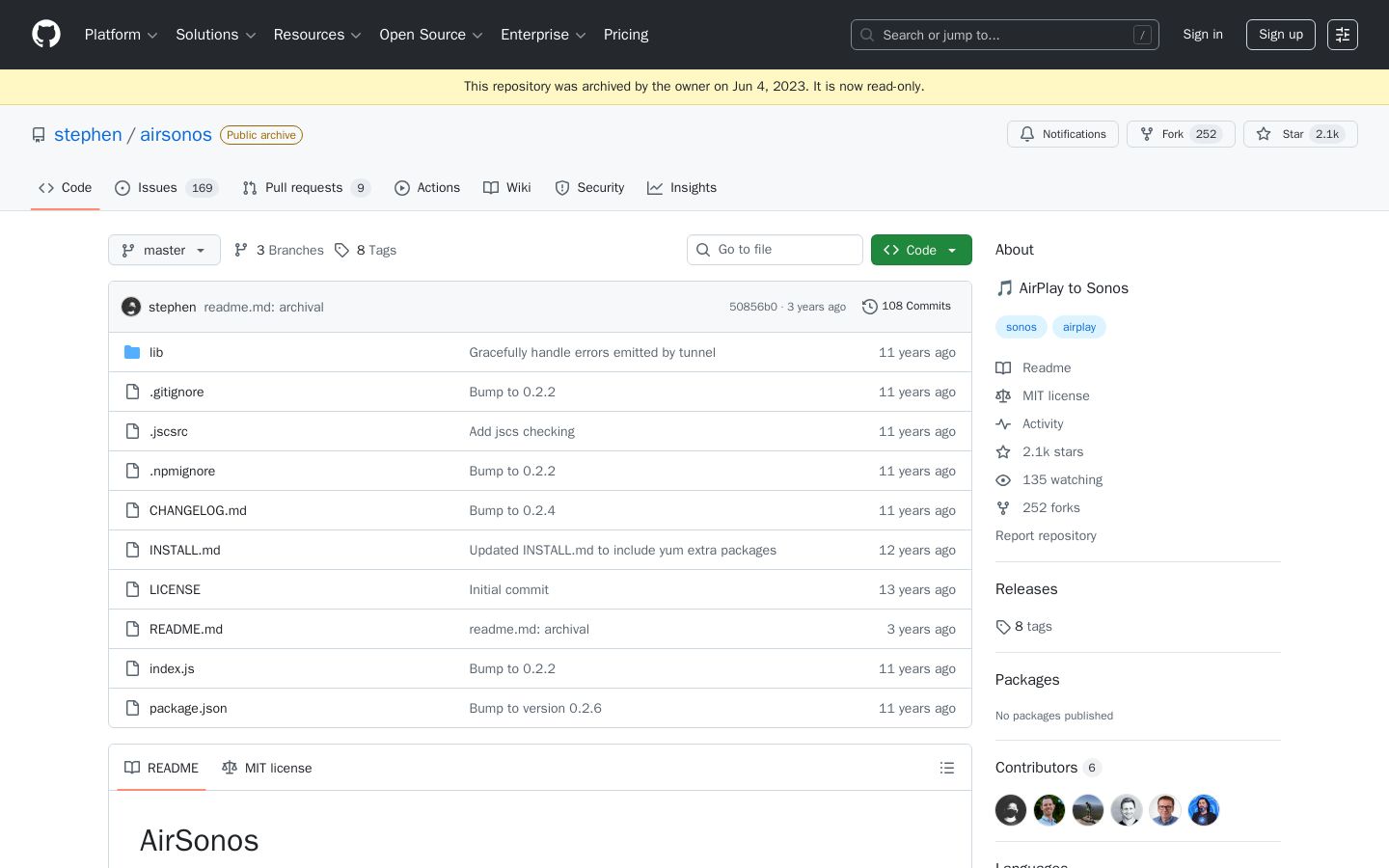Screen dimensions: 1389x868
Task: Switch to the Pull requests tab
Action: [x=307, y=188]
